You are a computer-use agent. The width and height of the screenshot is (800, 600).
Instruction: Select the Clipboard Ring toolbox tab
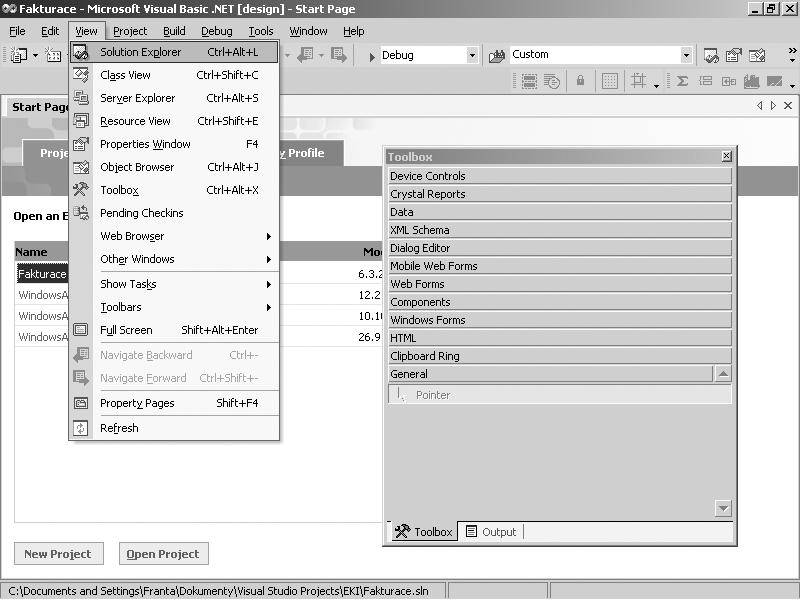click(560, 356)
